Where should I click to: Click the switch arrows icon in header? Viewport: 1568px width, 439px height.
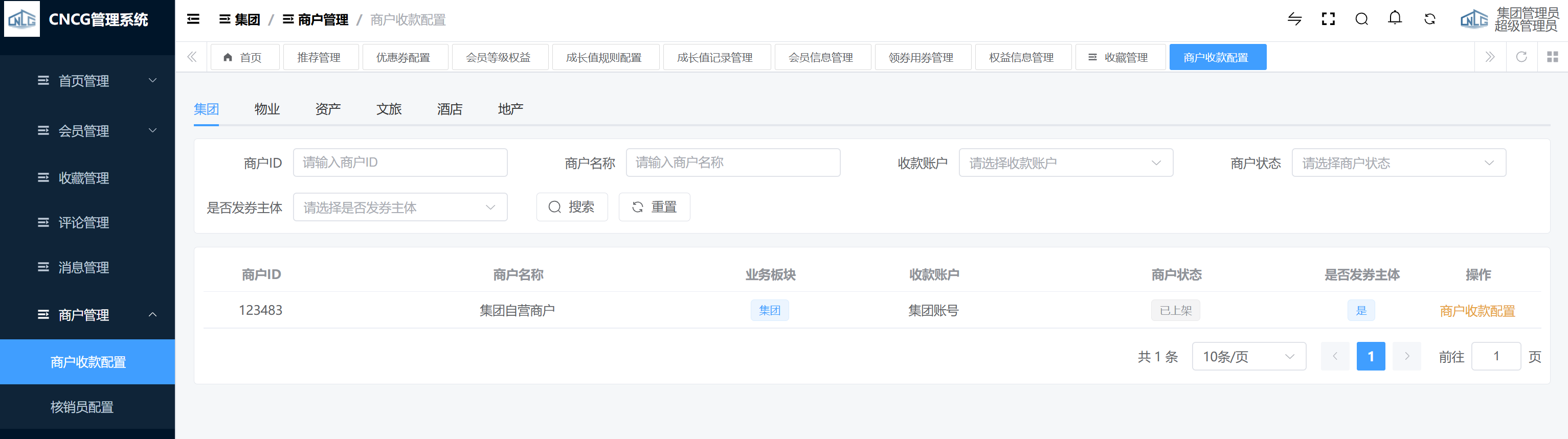pos(1294,19)
